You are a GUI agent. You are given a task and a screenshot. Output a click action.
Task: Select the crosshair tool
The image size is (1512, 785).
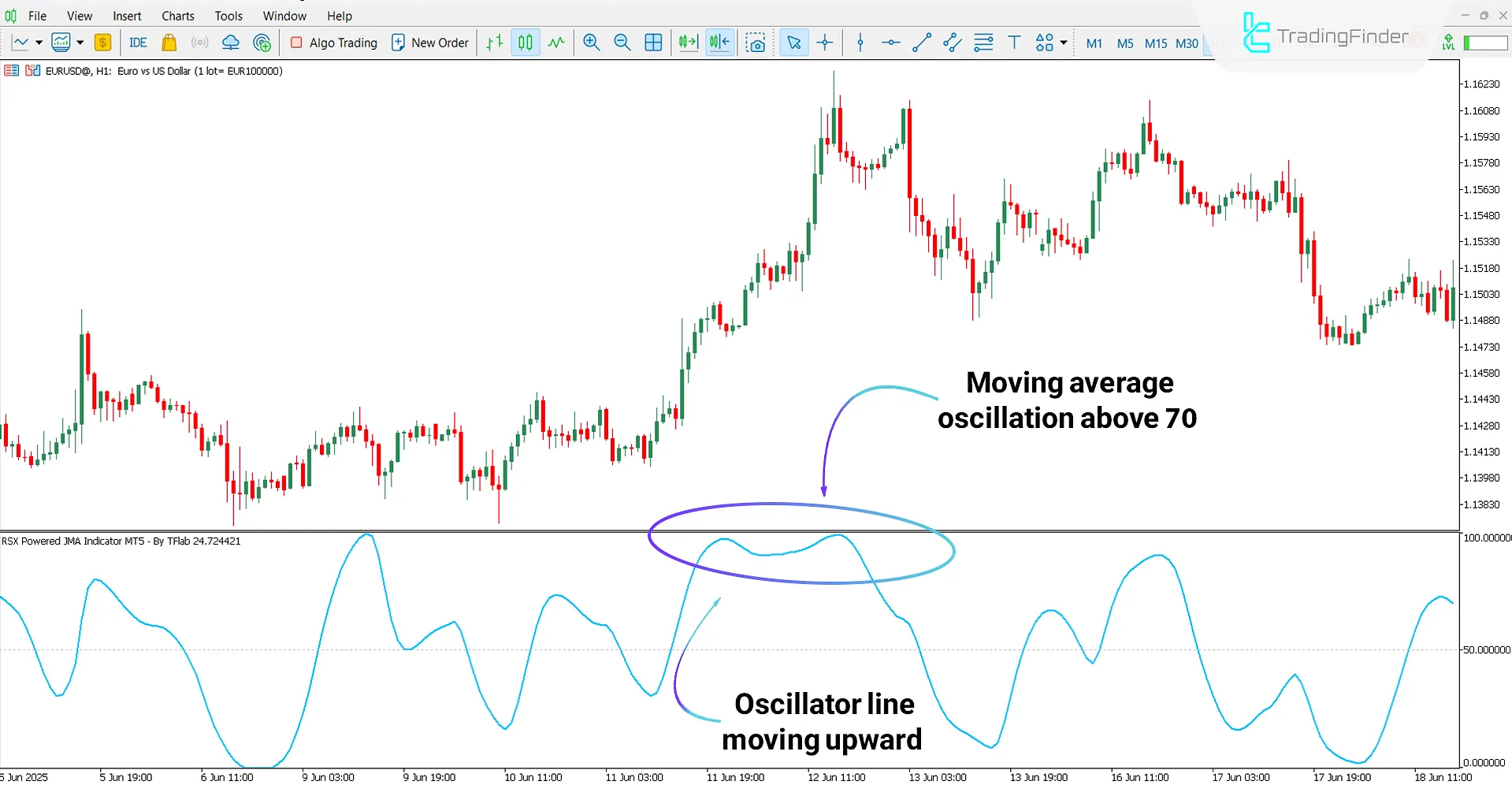pos(825,43)
